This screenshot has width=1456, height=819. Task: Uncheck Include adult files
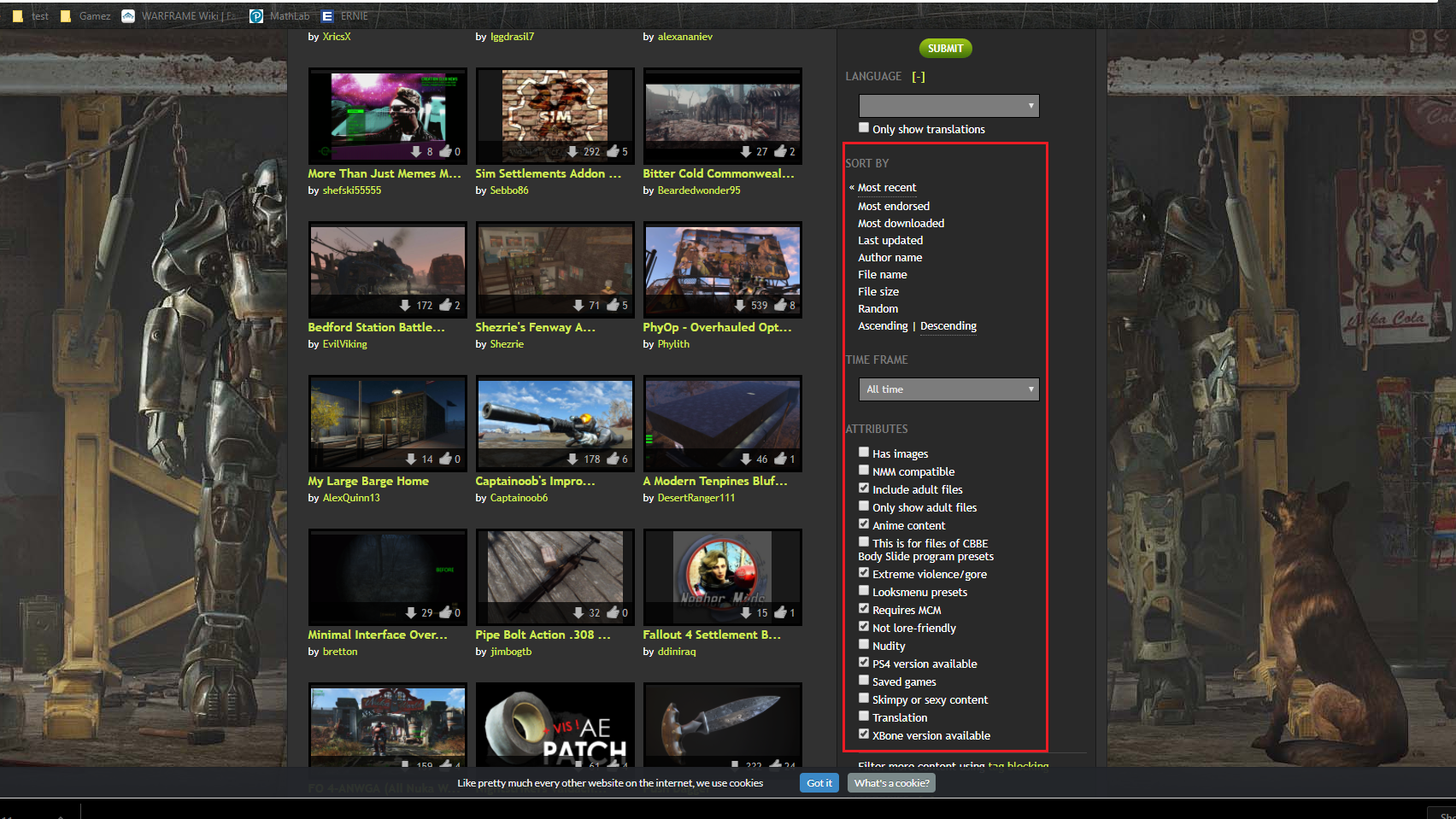[864, 488]
